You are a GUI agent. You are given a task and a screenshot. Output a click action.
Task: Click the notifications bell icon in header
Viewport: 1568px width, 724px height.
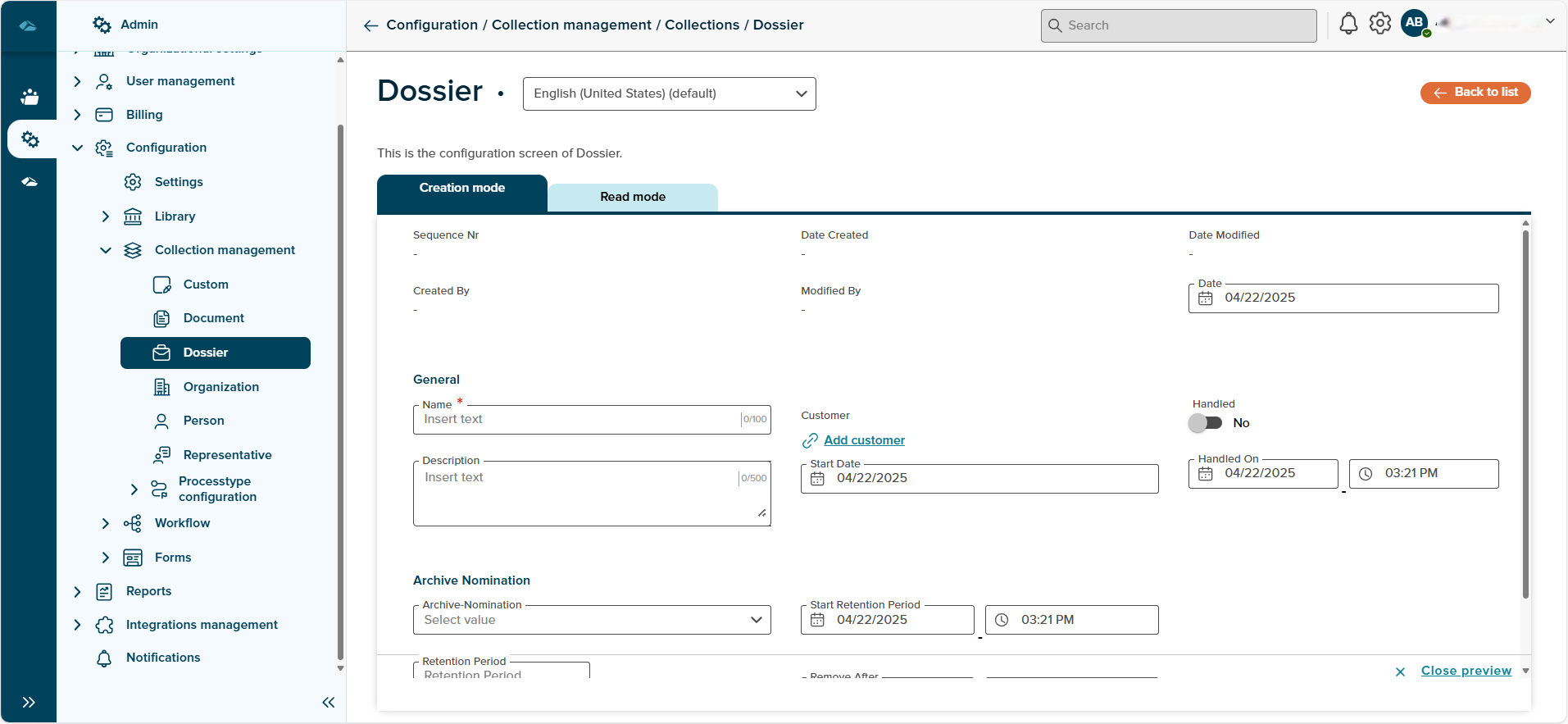pyautogui.click(x=1348, y=25)
